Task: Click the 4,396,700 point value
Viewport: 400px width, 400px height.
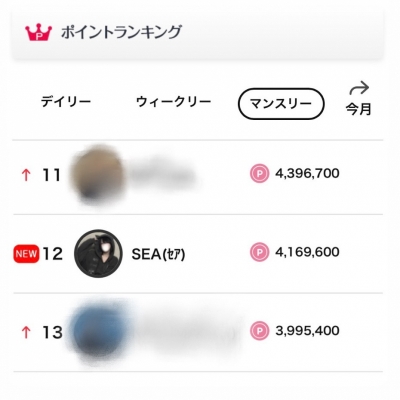Action: pos(307,173)
